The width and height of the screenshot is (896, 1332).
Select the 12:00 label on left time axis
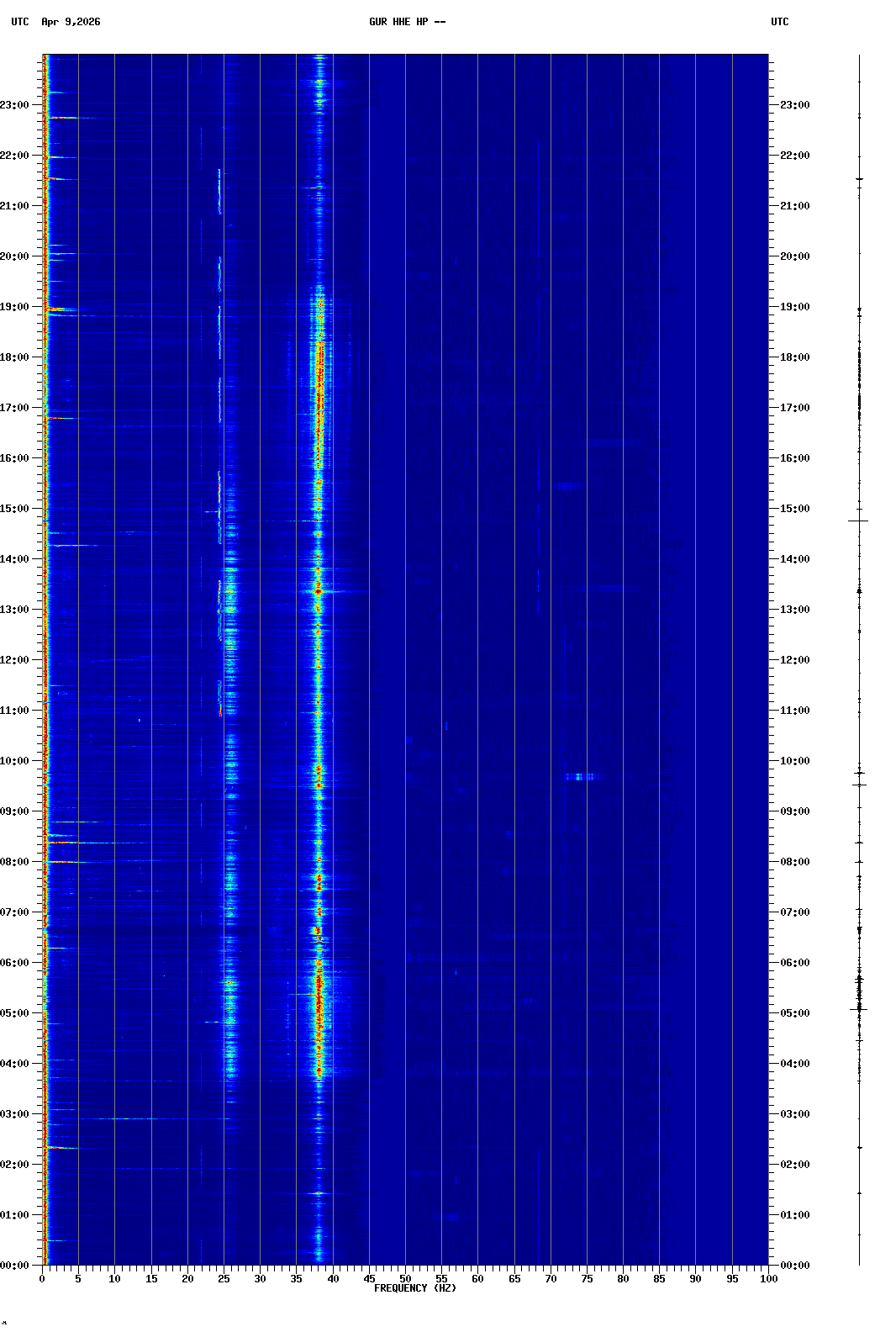tap(15, 660)
